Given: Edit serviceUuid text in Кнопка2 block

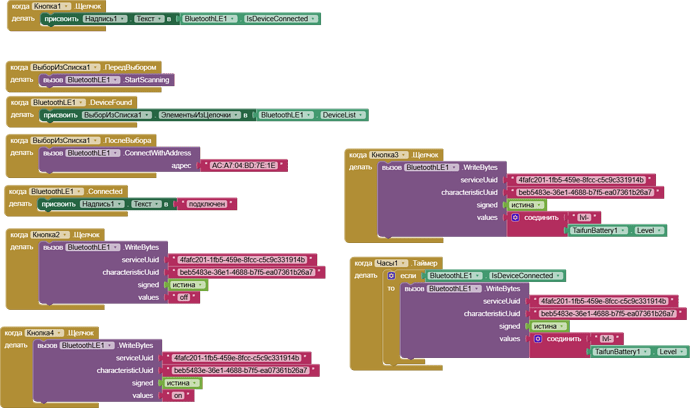Looking at the screenshot, I should click(x=242, y=260).
